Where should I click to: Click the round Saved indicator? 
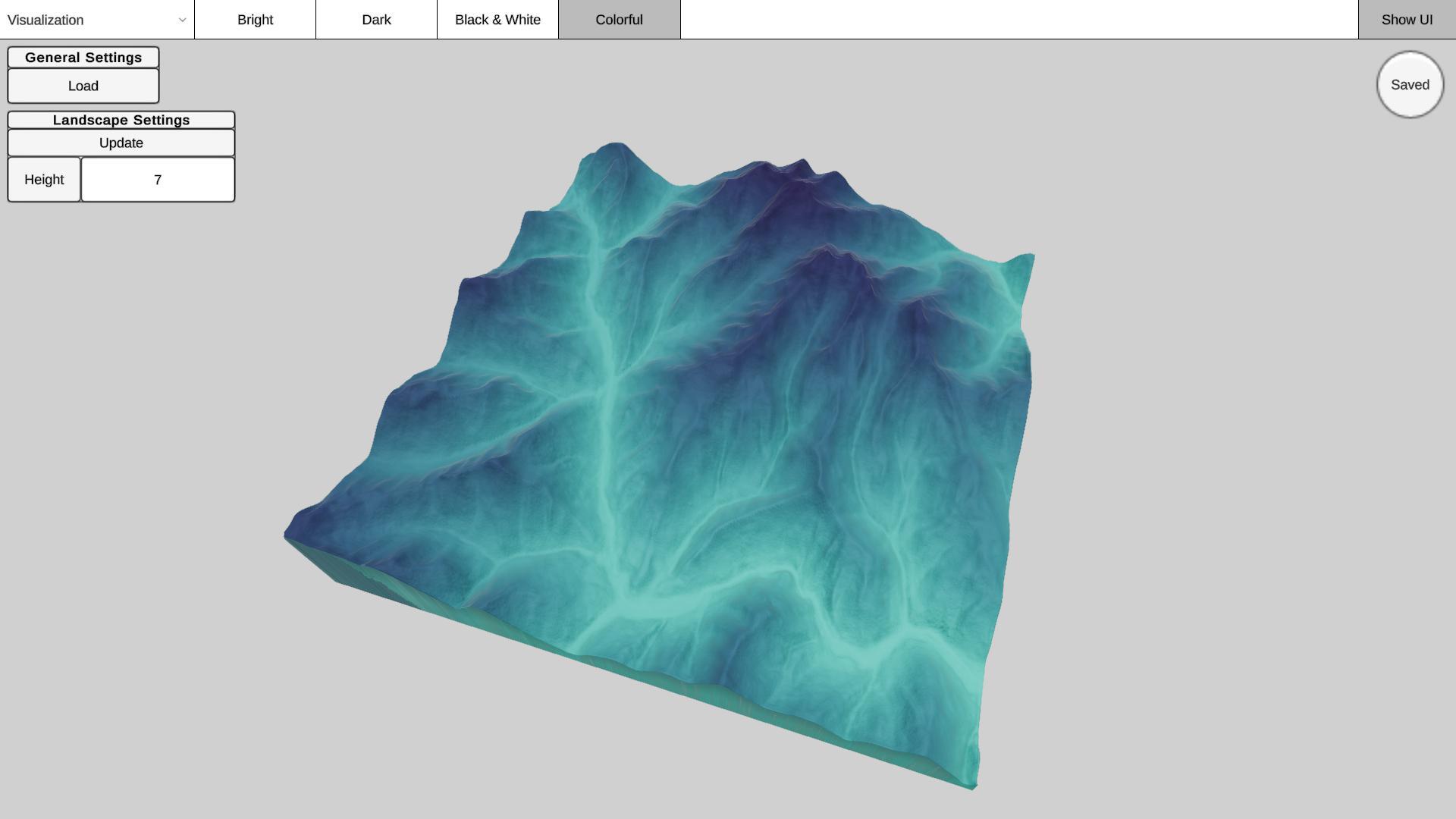[x=1410, y=85]
